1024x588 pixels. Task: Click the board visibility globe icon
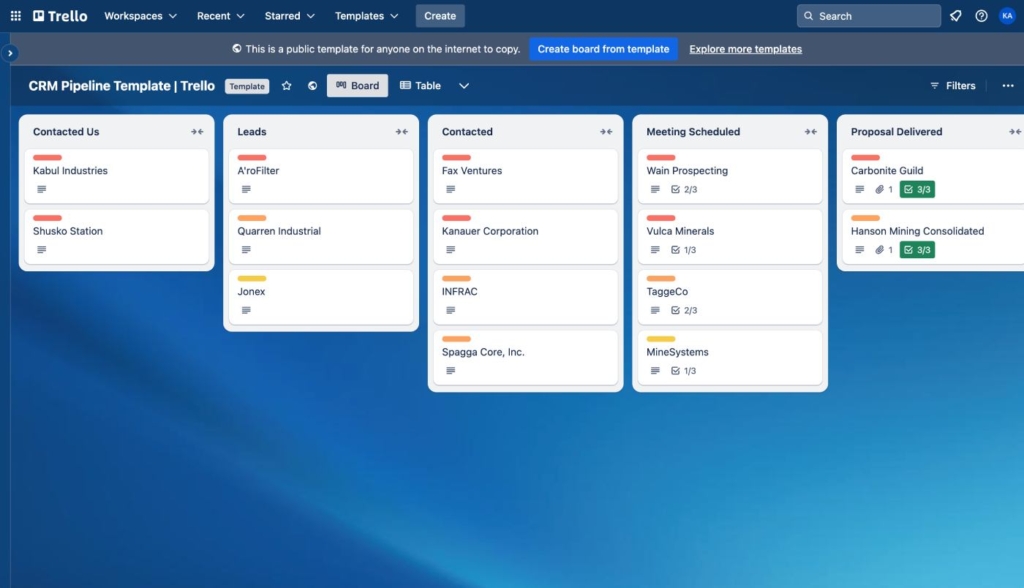(x=310, y=86)
